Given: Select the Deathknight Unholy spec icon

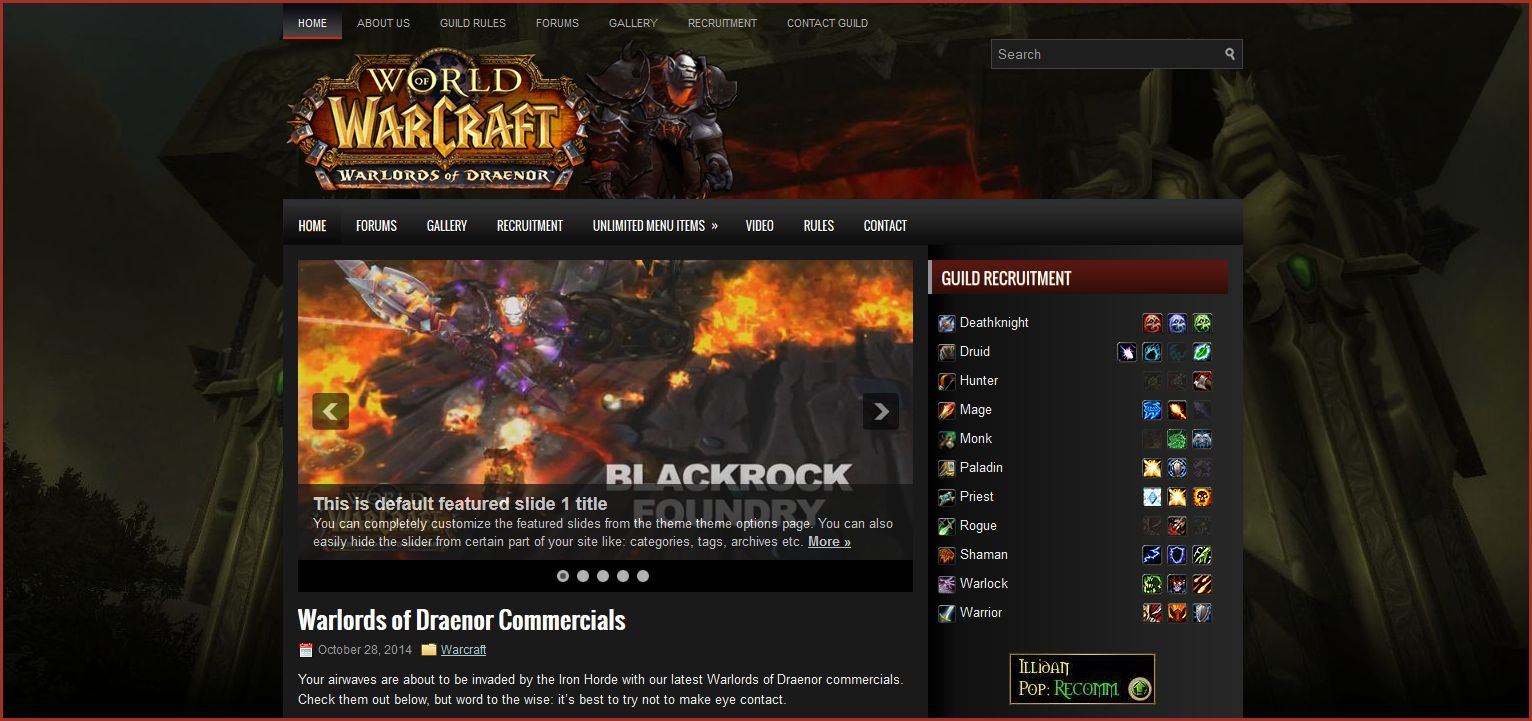Looking at the screenshot, I should 1202,323.
